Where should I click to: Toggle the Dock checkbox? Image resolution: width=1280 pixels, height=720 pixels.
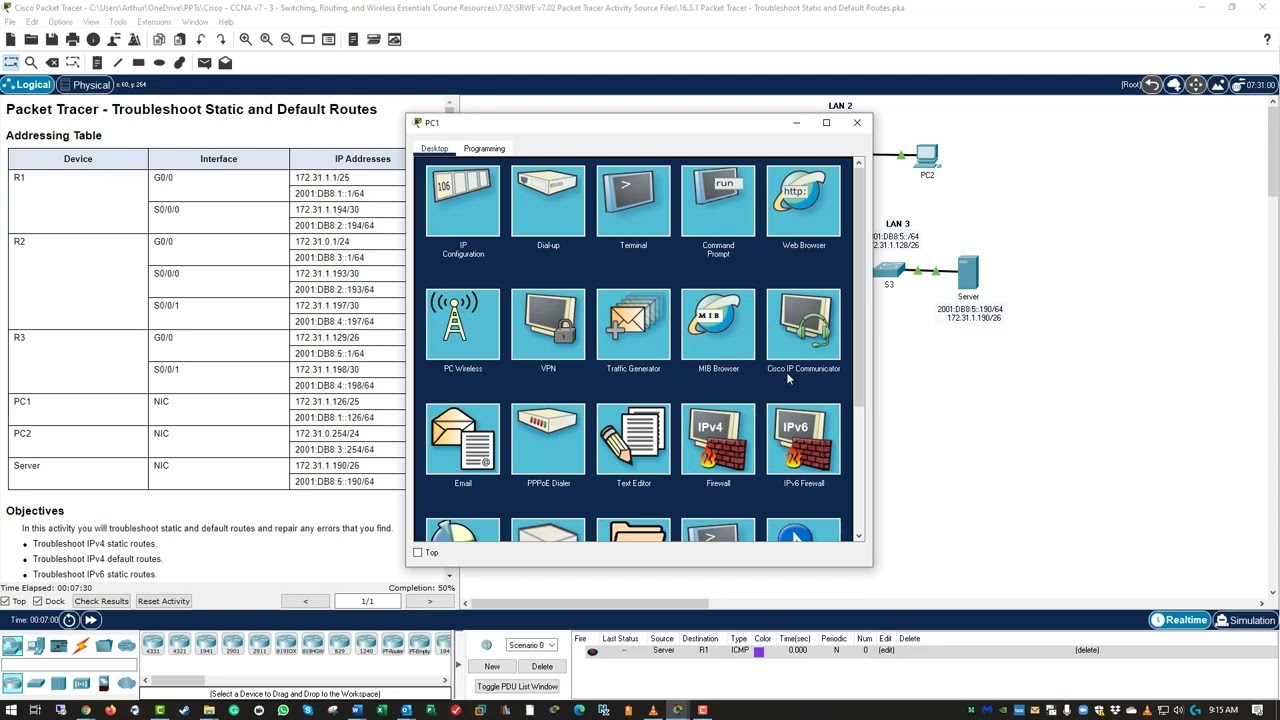pos(38,601)
